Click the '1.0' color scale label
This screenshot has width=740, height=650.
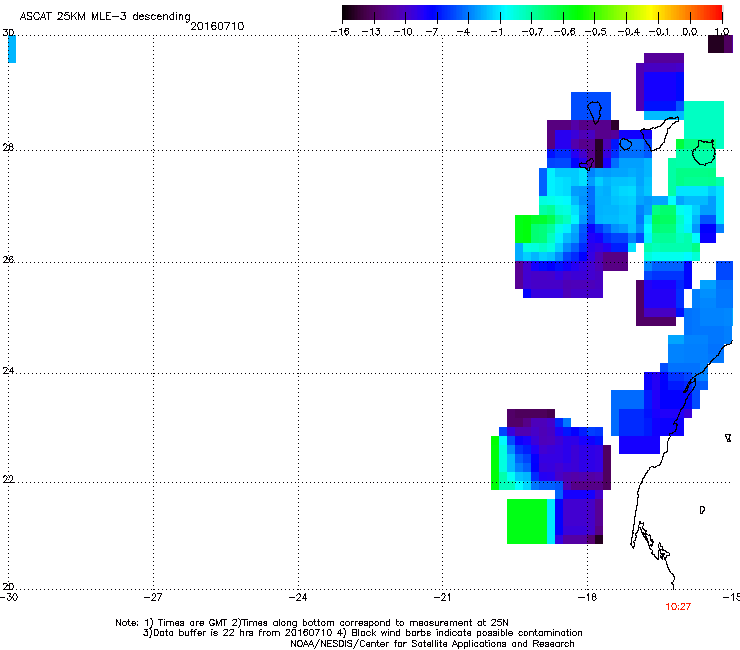point(722,32)
